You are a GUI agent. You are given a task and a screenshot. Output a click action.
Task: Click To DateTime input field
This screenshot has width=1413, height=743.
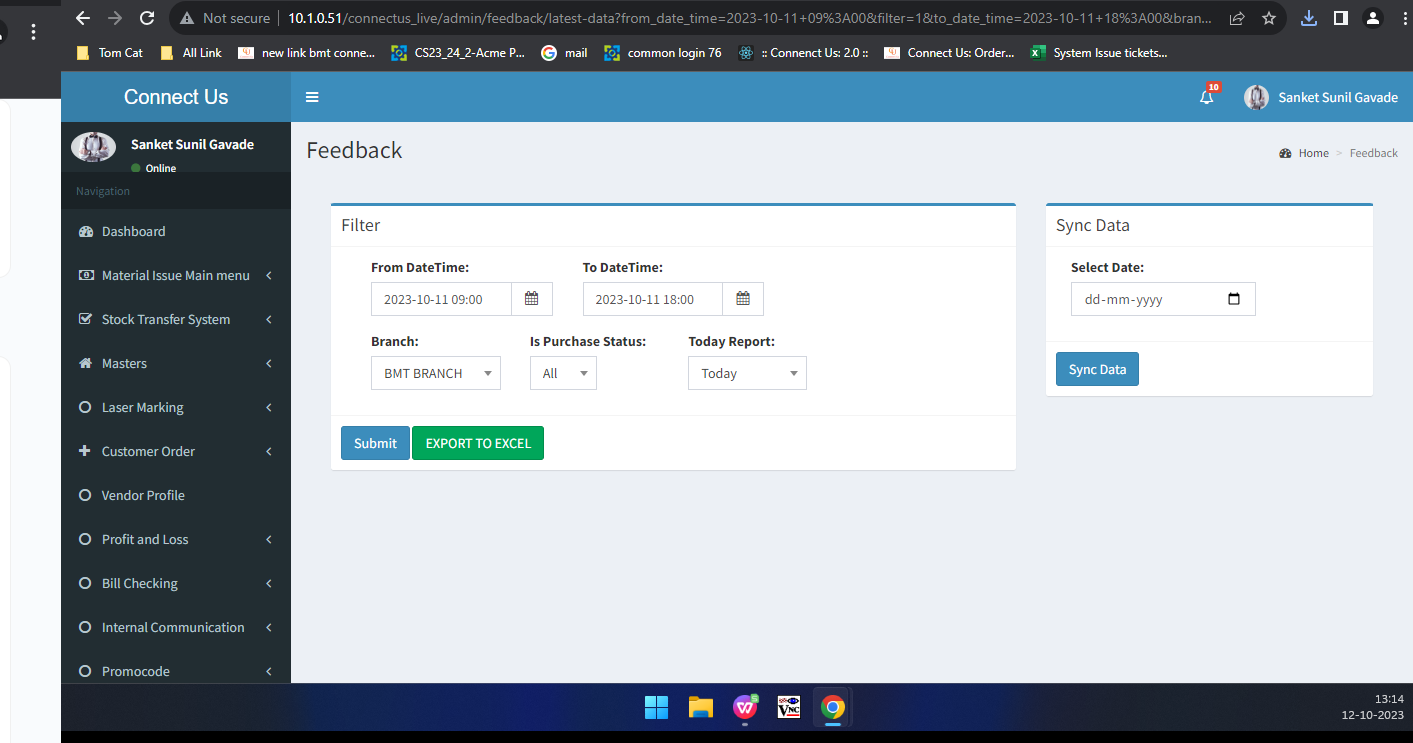pos(653,299)
